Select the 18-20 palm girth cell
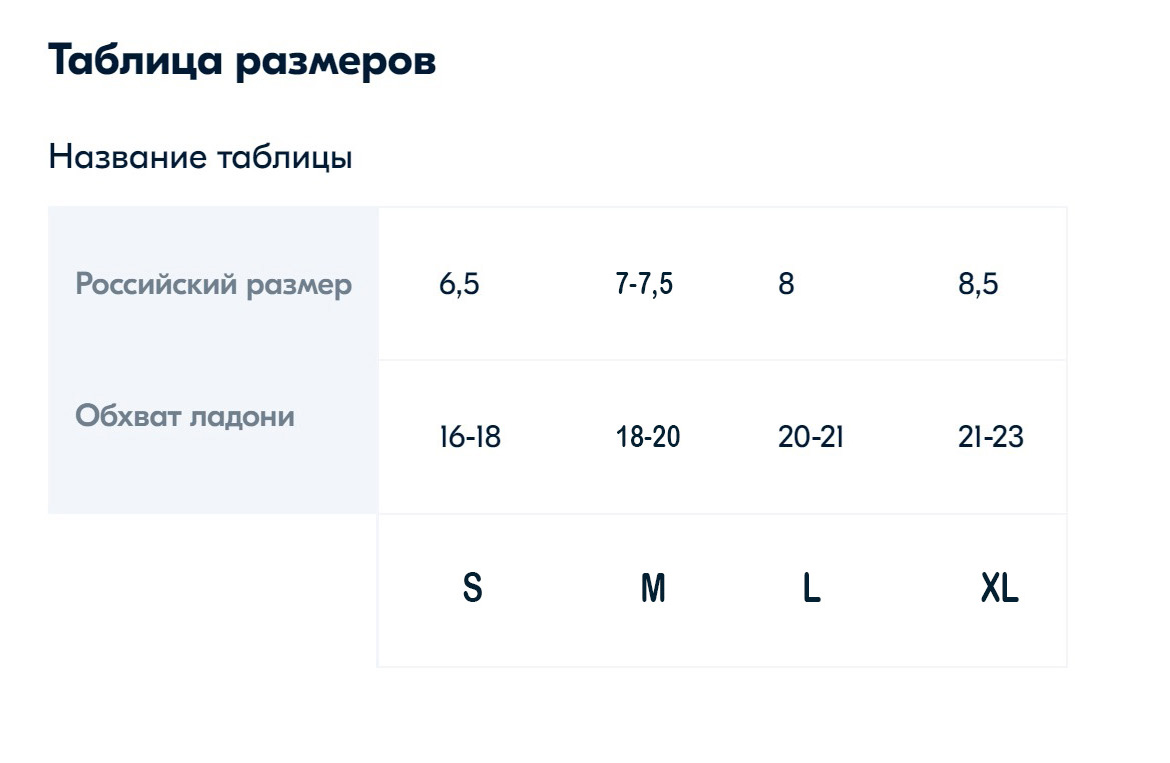1170x763 pixels. pos(648,437)
